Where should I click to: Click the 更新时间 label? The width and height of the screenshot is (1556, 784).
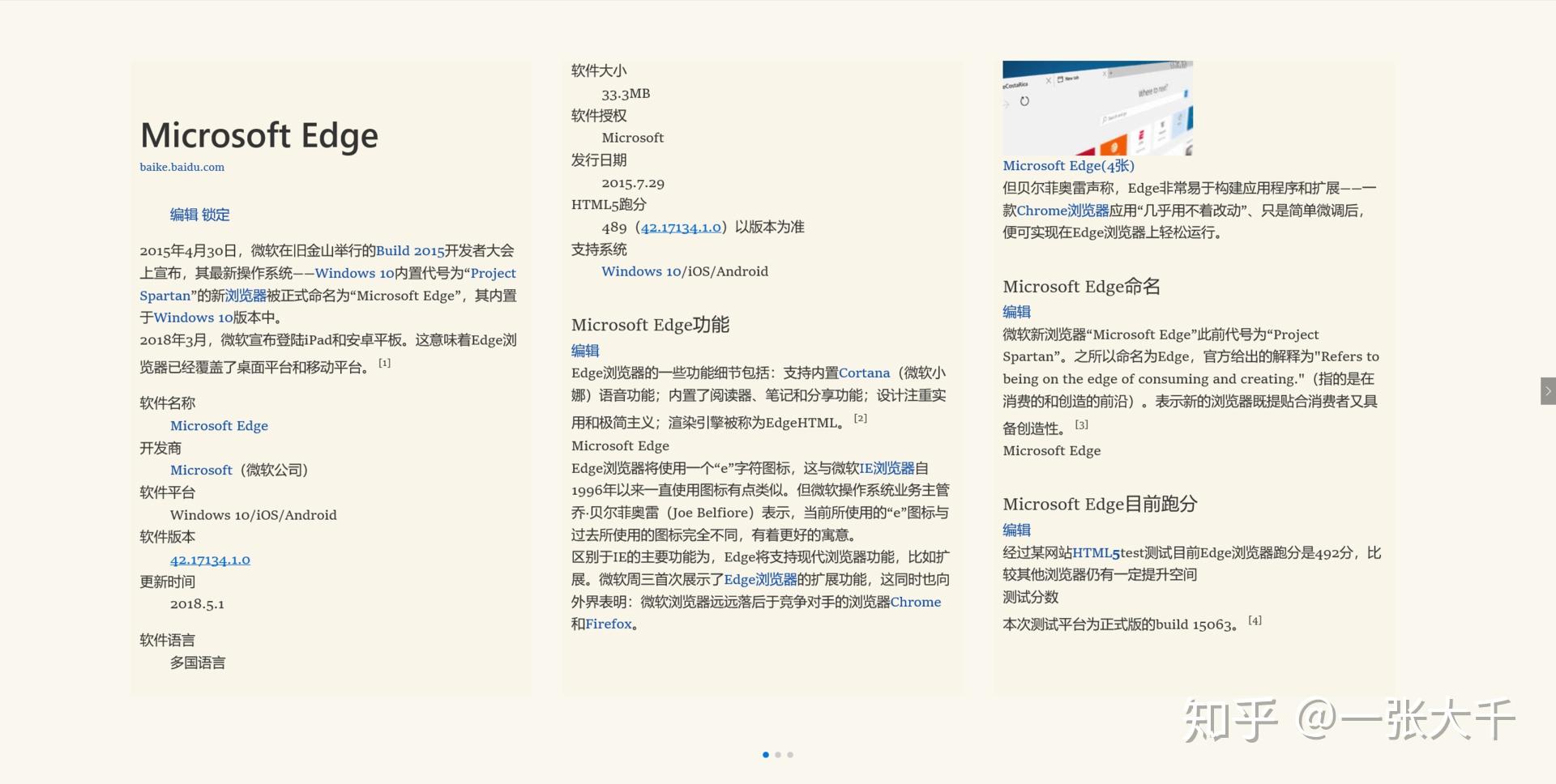coord(167,582)
